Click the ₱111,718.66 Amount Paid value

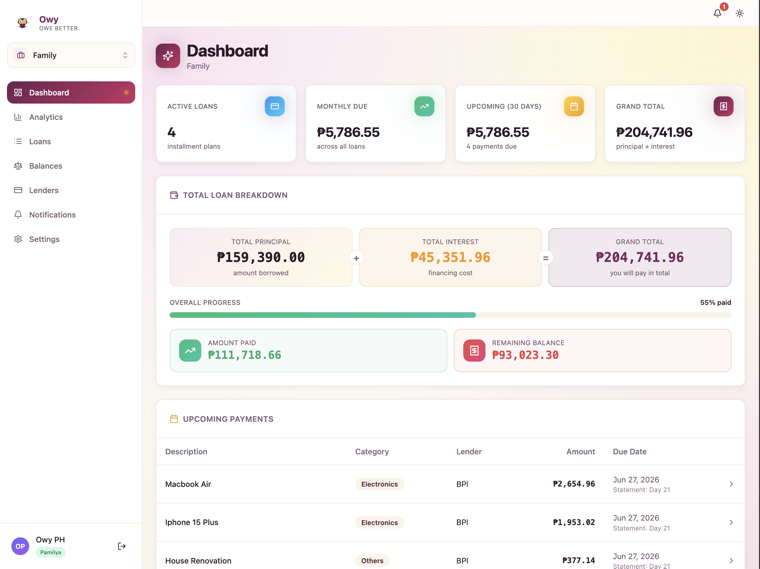(x=244, y=355)
